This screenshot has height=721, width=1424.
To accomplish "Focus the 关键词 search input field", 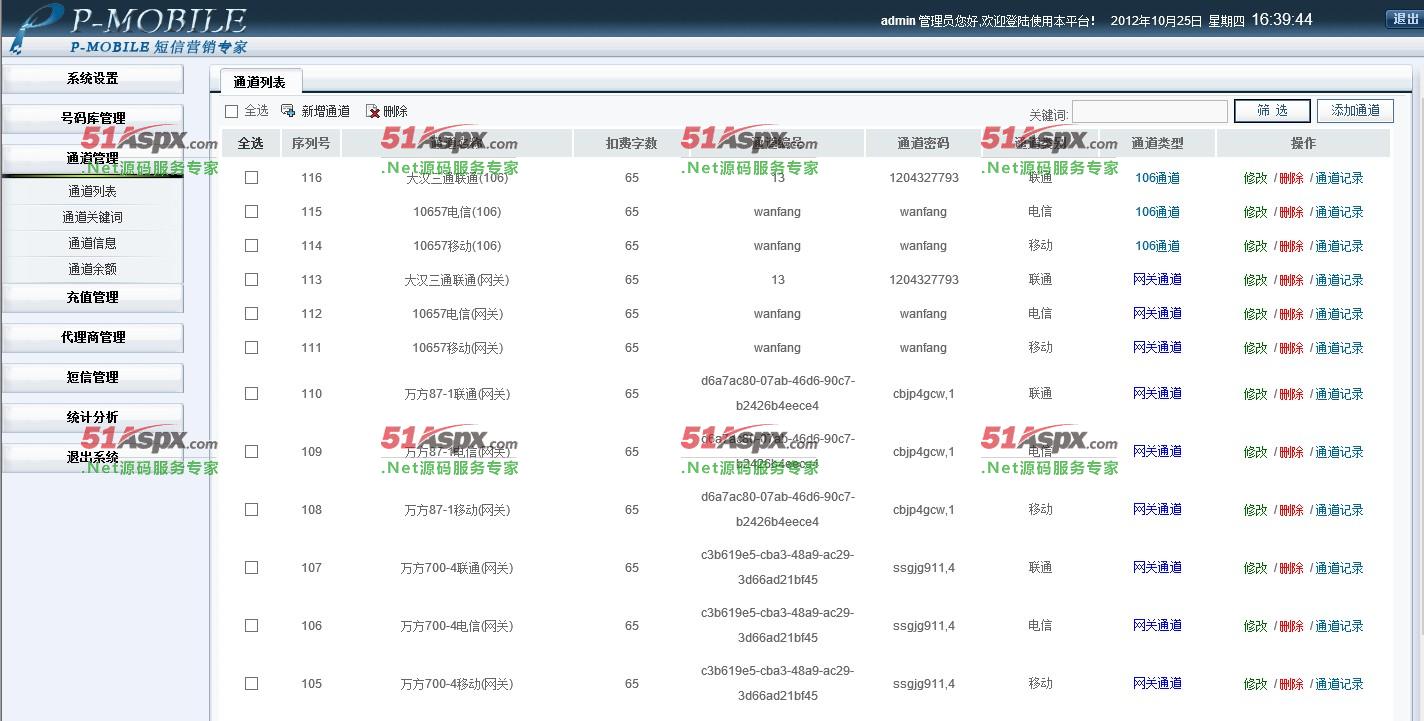I will (x=1149, y=111).
